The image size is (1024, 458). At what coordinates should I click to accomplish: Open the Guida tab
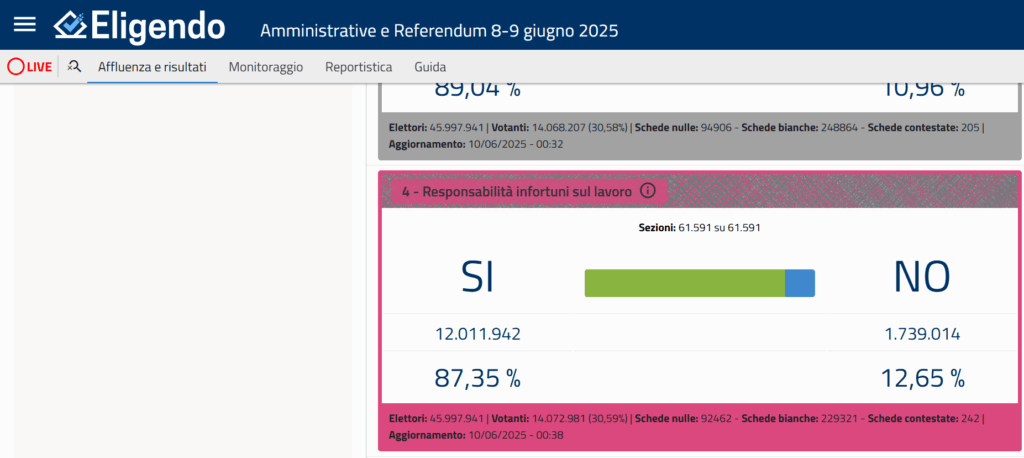pos(430,67)
